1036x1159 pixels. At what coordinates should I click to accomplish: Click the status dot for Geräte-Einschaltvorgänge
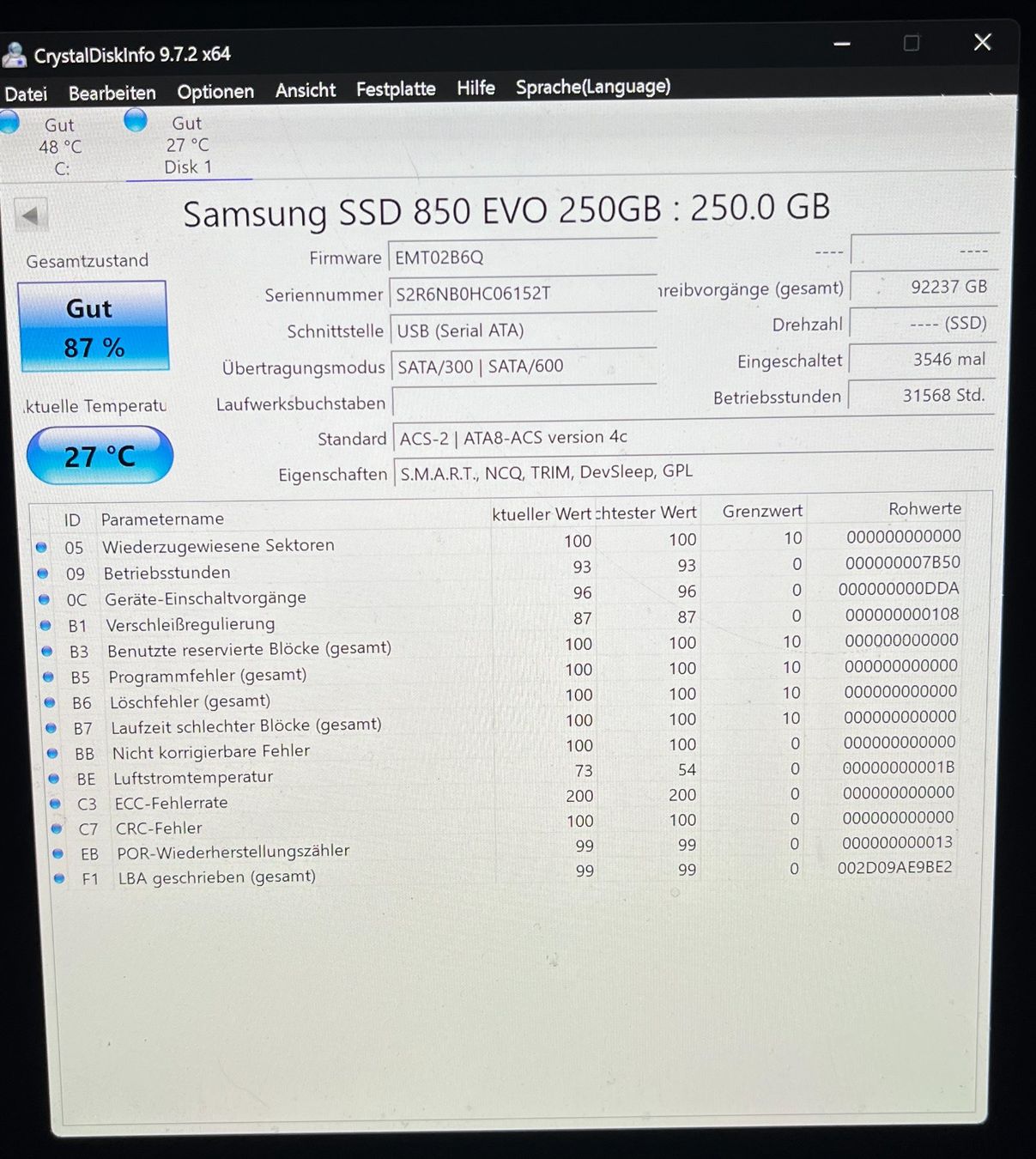click(x=45, y=599)
